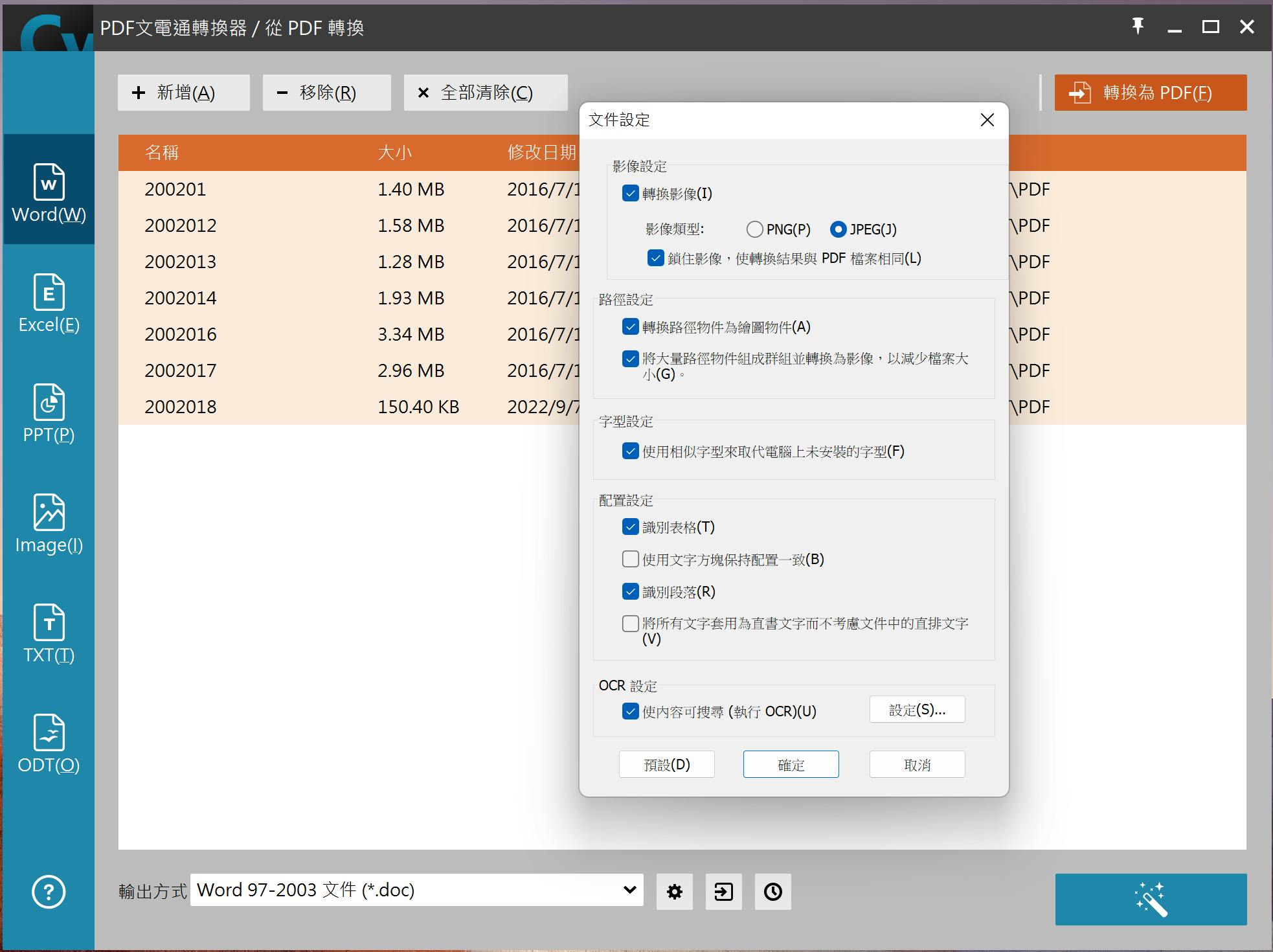Click the output folder arrow icon
Image resolution: width=1273 pixels, height=952 pixels.
tap(723, 892)
